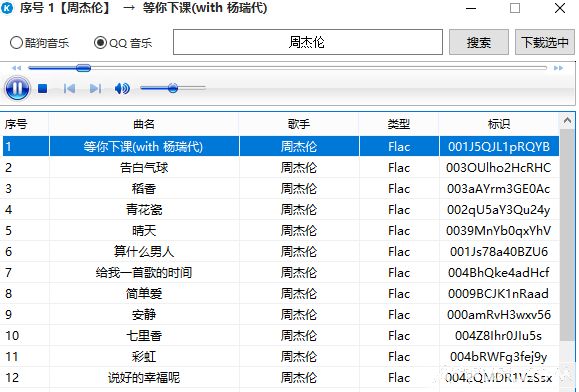Screen dimensions: 579x392
Task: Select the 酷狗音乐 radio button
Action: tap(40, 43)
